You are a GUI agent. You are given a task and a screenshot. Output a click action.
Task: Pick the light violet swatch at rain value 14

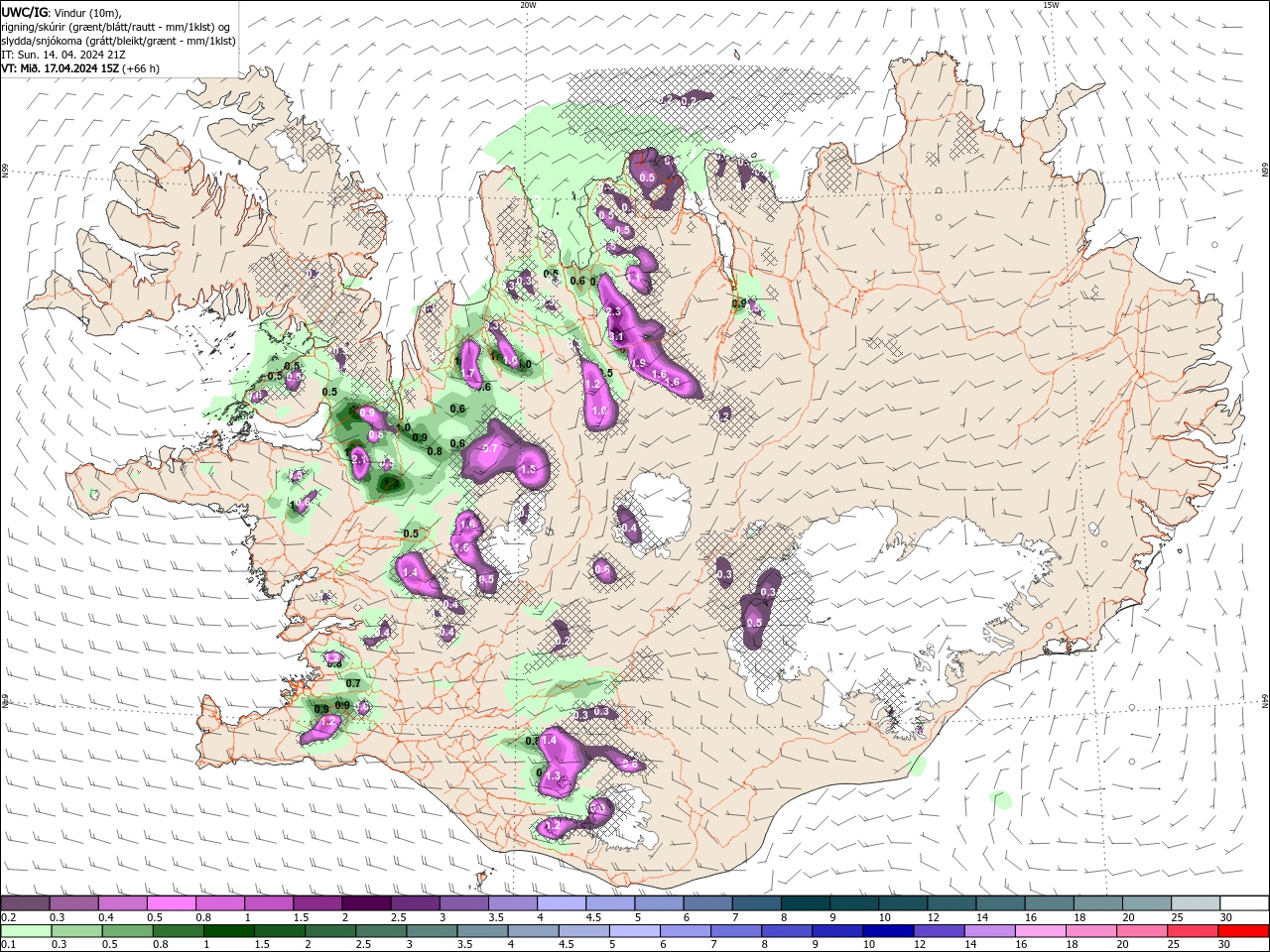[x=990, y=931]
